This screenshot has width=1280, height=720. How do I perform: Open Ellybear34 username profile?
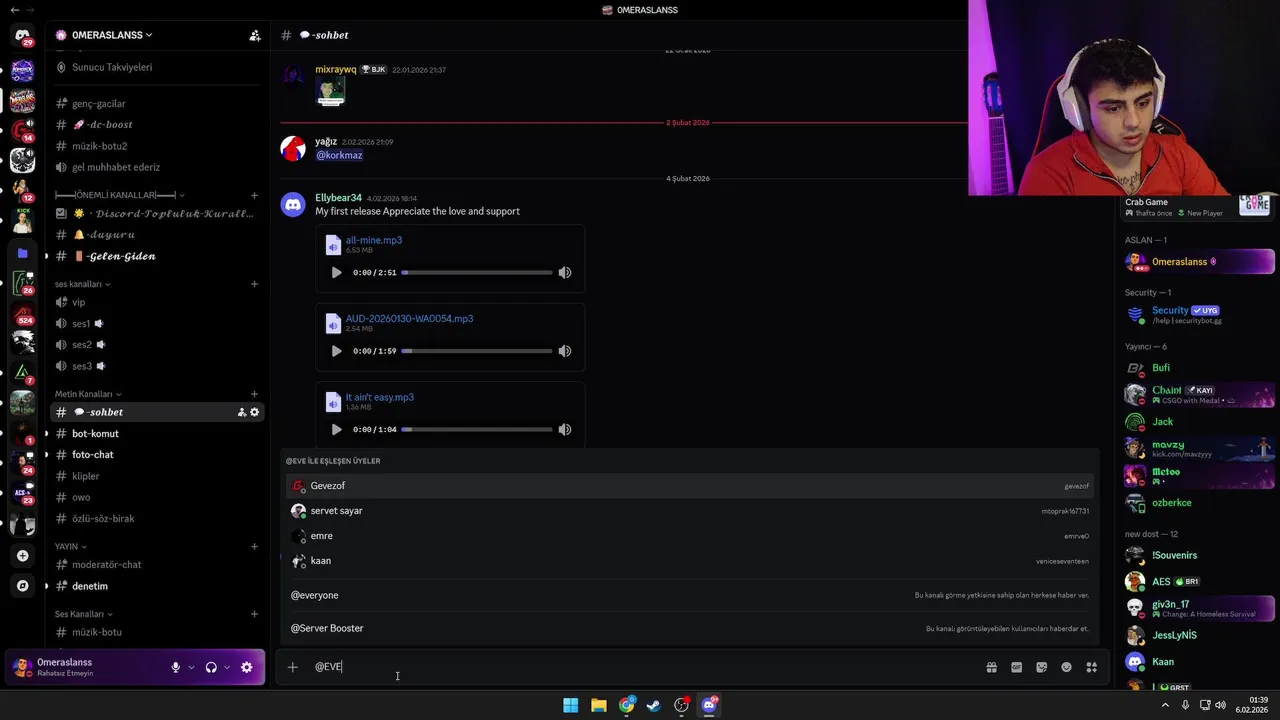(338, 198)
